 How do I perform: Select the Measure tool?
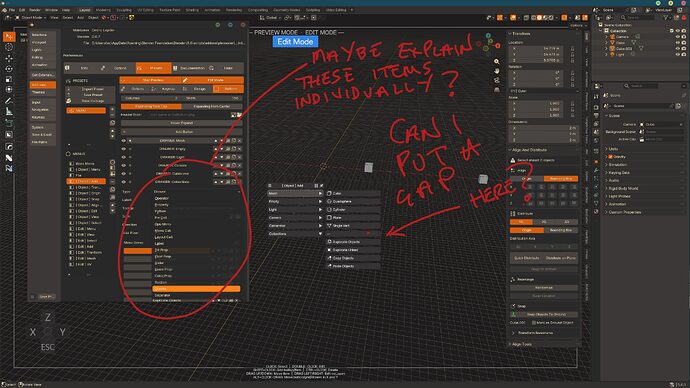pos(9,112)
